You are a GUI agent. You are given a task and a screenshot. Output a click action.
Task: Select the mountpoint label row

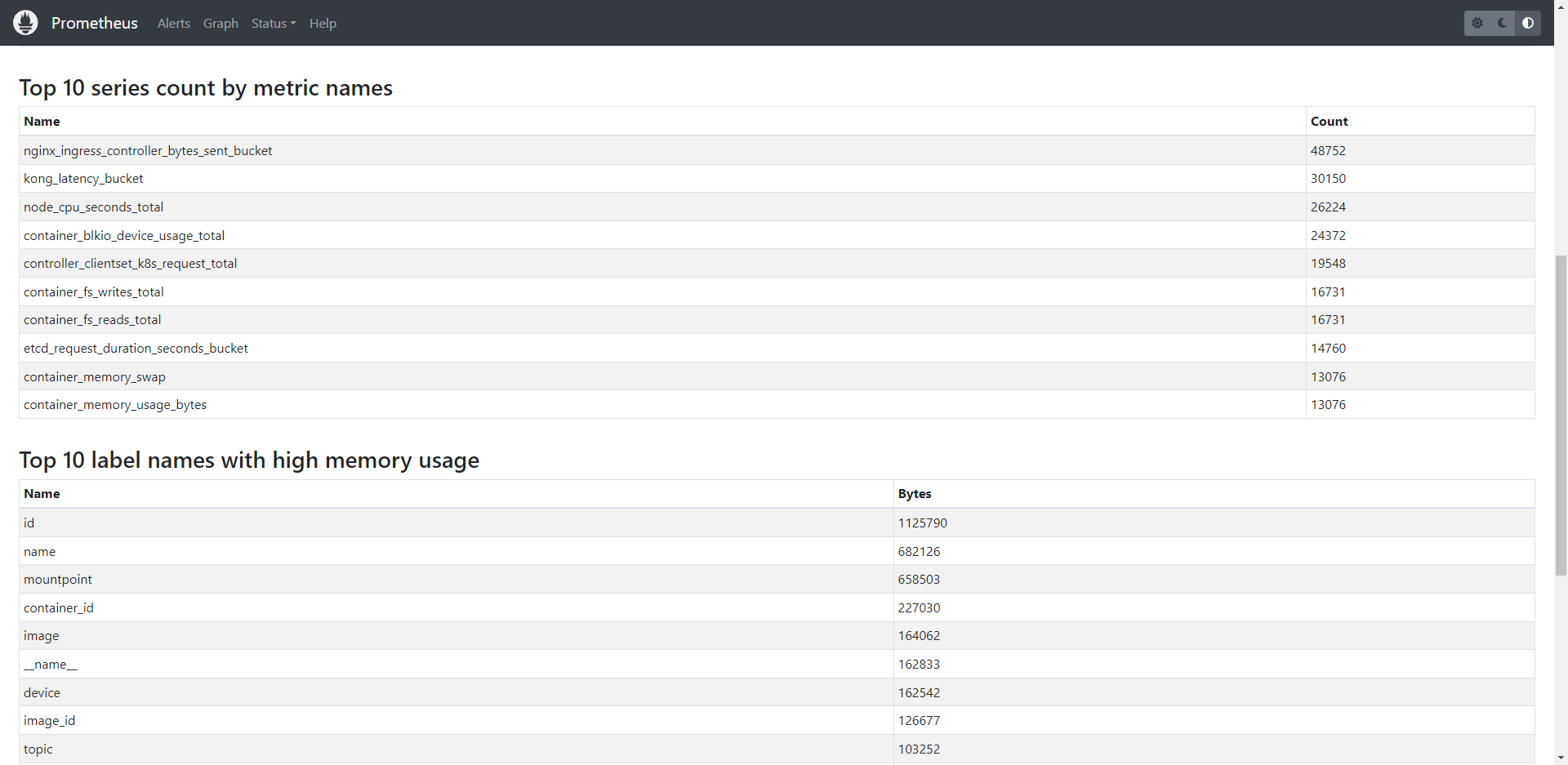(58, 580)
